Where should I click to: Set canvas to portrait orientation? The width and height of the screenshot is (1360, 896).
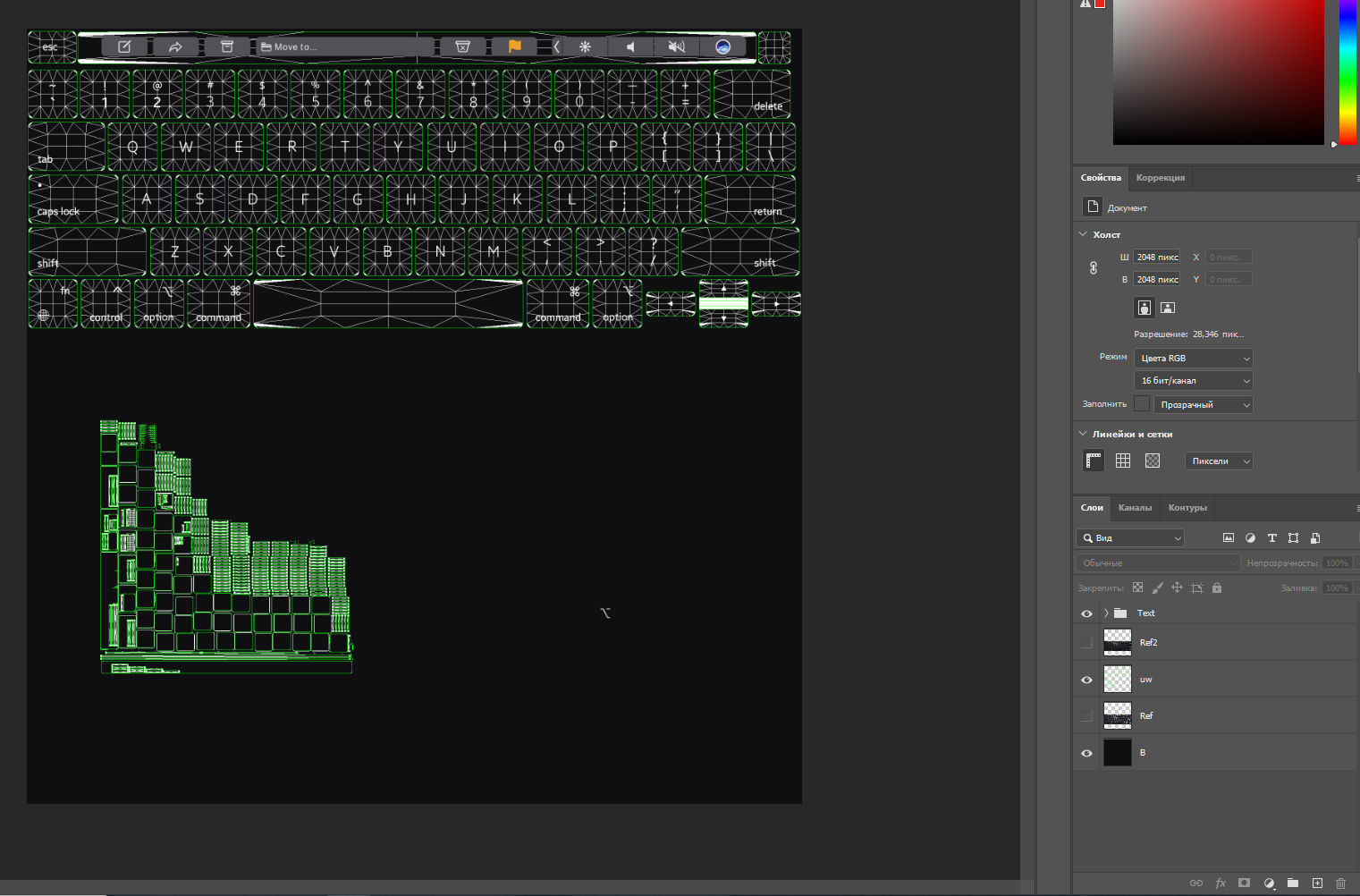1145,308
